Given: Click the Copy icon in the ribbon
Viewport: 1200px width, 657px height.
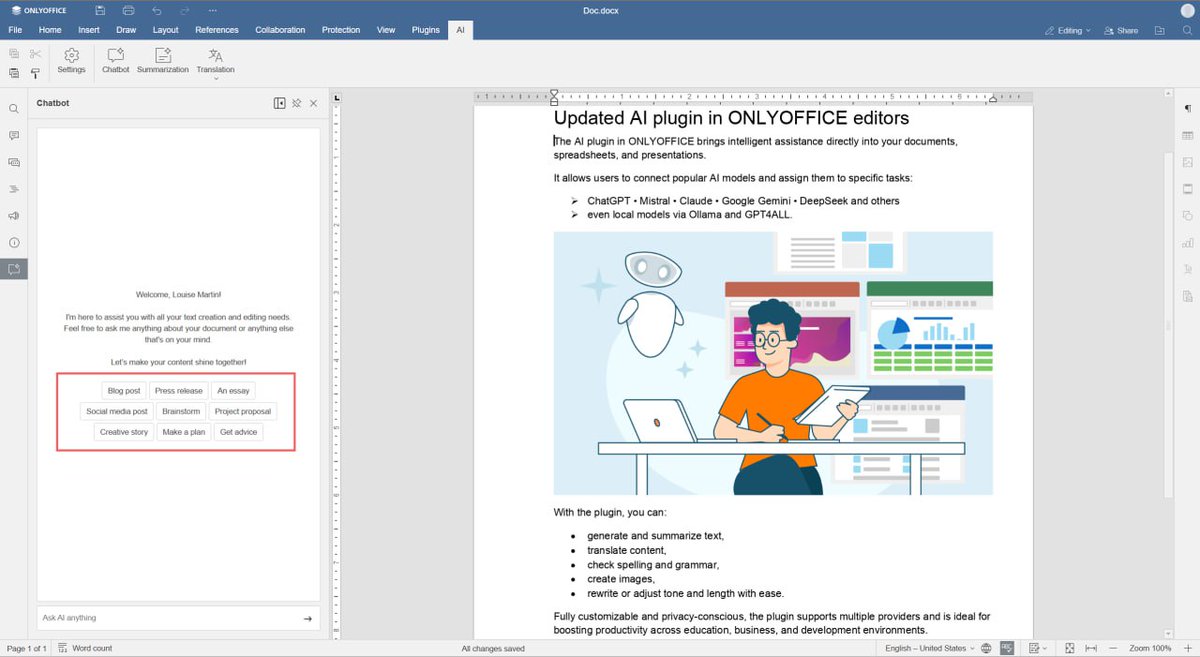Looking at the screenshot, I should 14,54.
